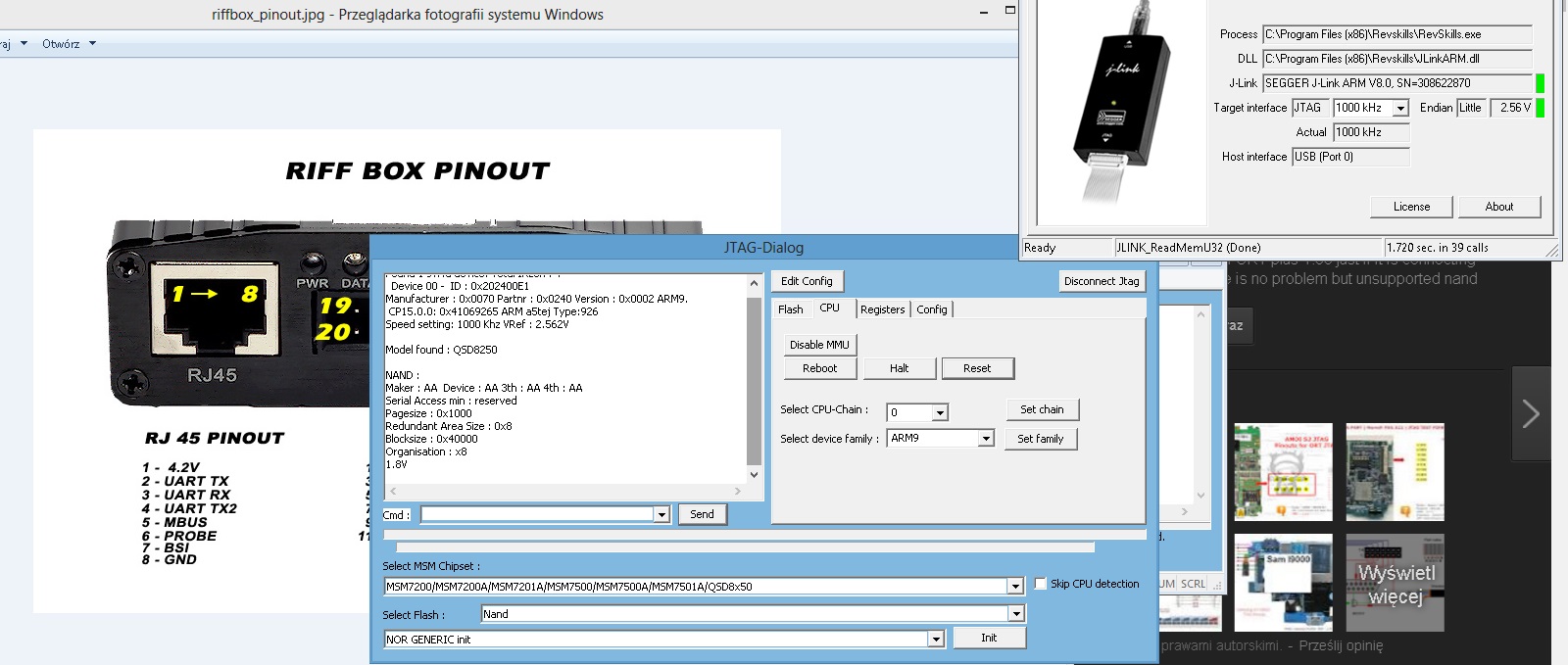Screen dimensions: 1568x665
Task: Enable Skip CPU detection checkbox
Action: [x=1041, y=584]
